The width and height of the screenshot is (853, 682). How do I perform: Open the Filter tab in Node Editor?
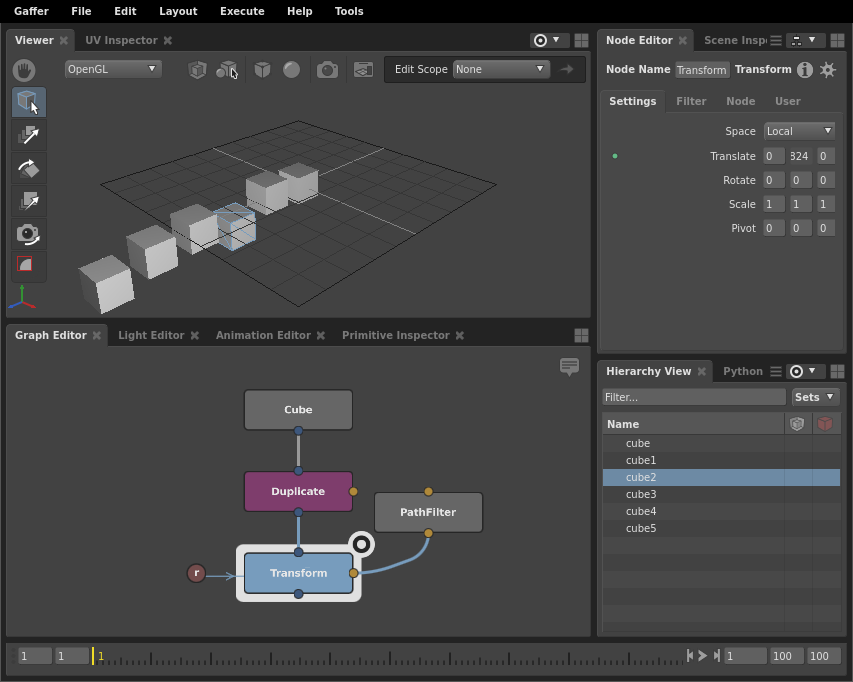(691, 101)
